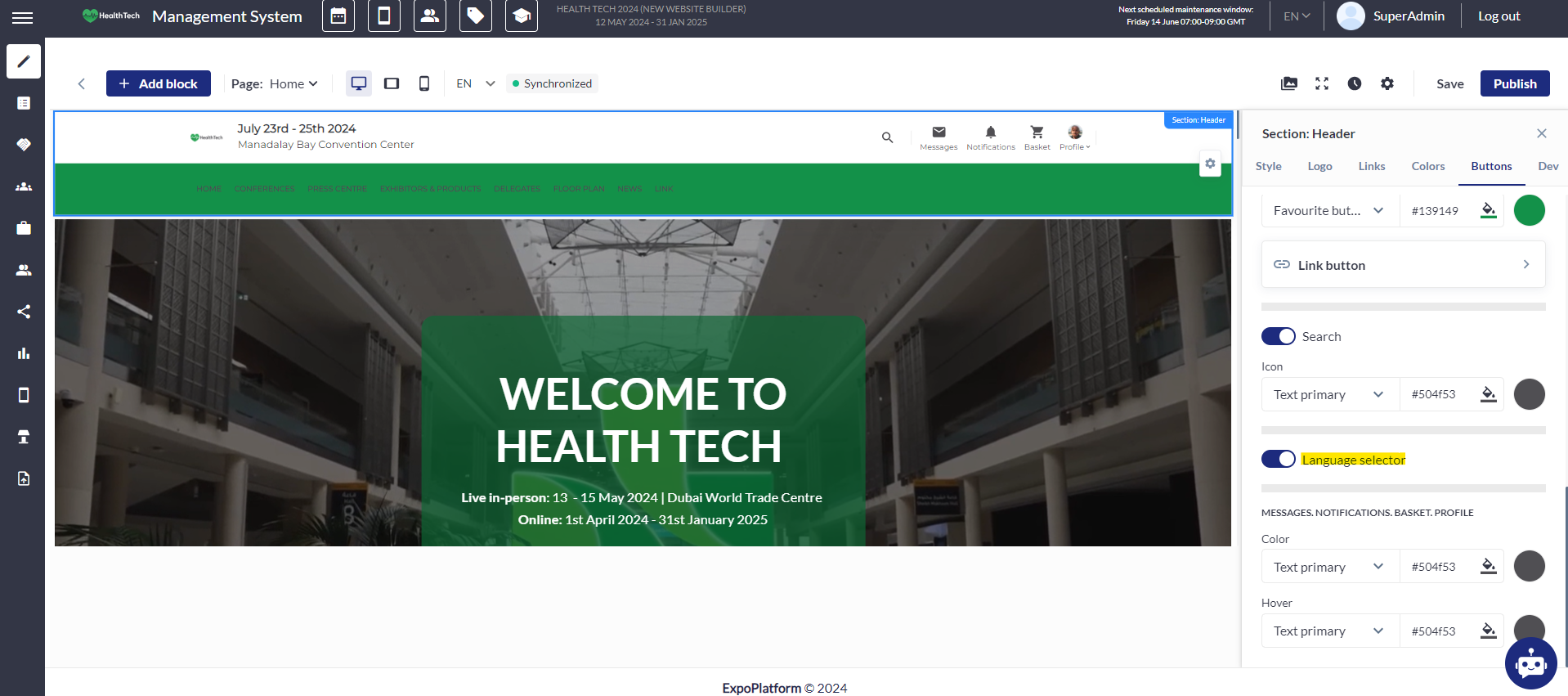Open the exhibition stand icon in left sidebar
Viewport: 1568px width, 696px height.
tap(24, 437)
